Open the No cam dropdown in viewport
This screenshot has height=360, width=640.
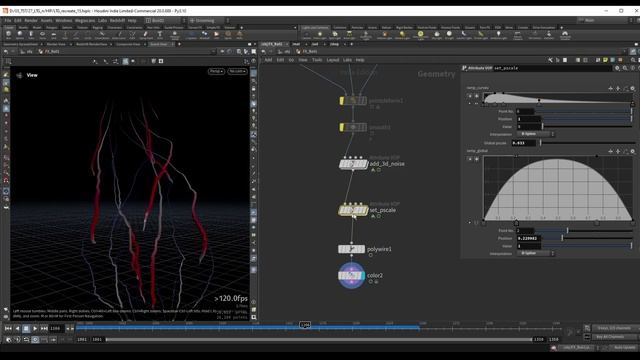[x=237, y=71]
